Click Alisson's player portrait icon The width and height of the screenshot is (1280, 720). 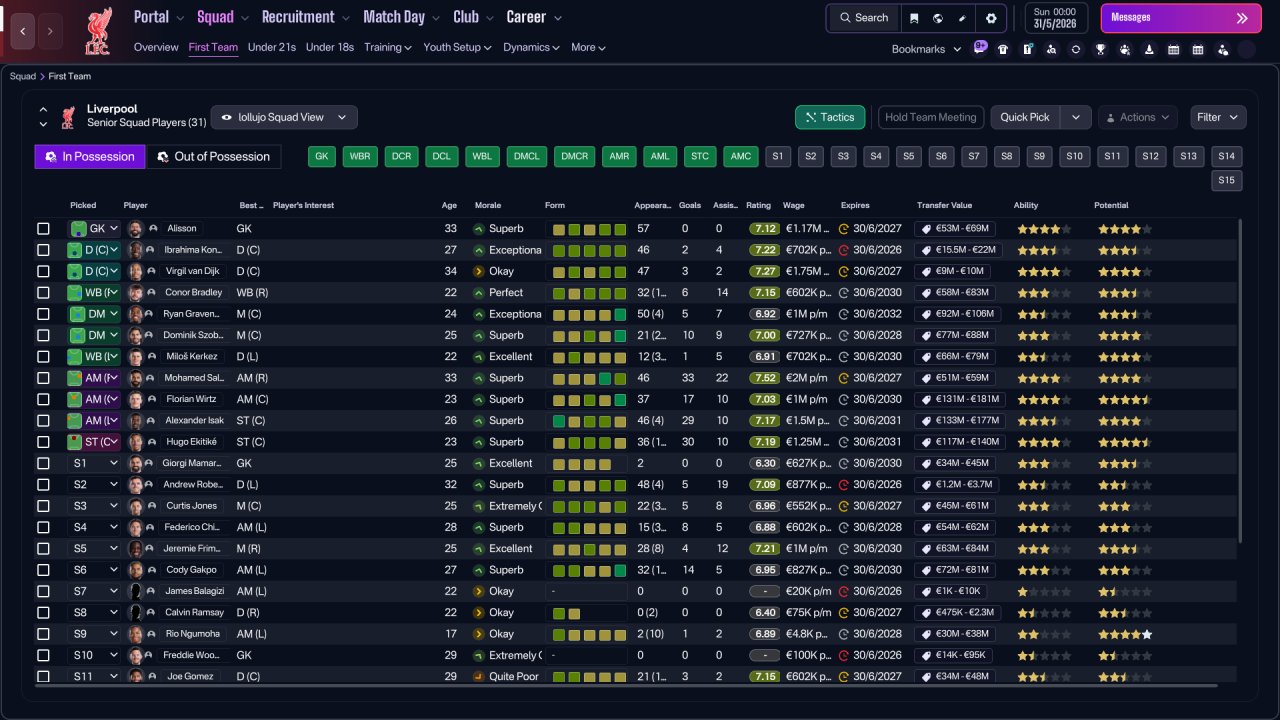(136, 229)
